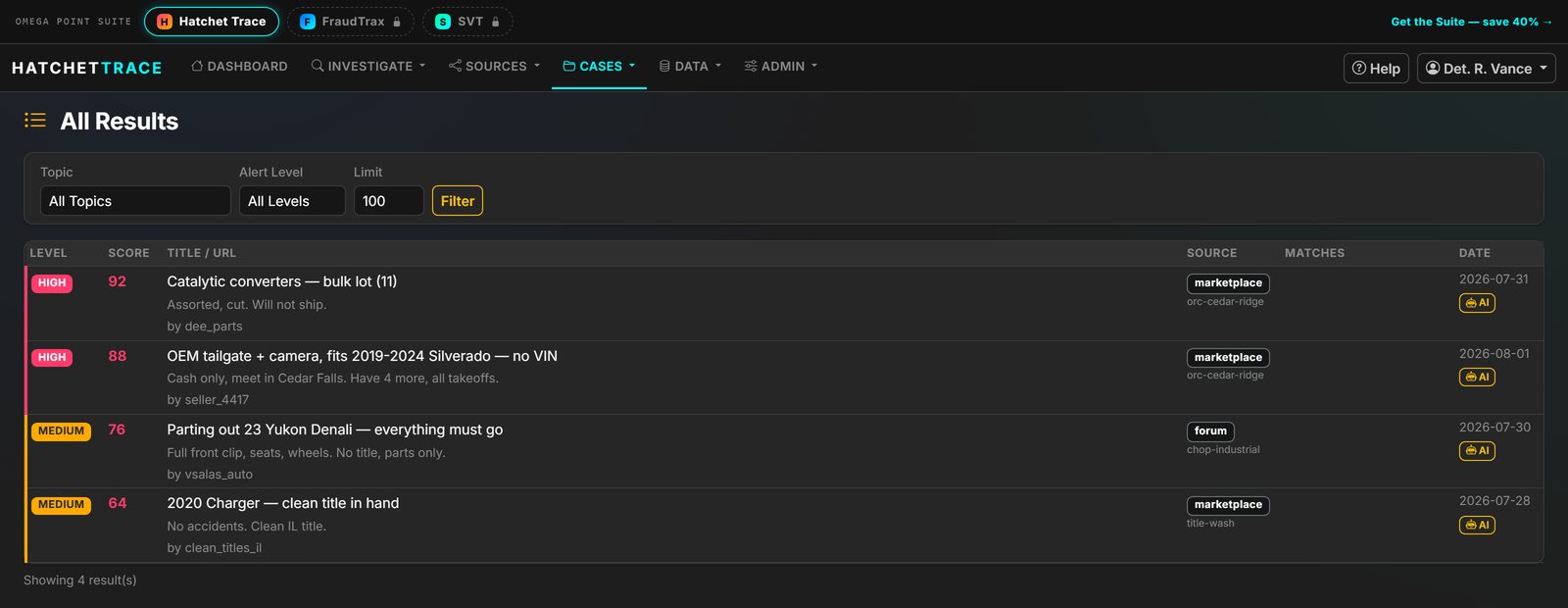Viewport: 1568px width, 608px height.
Task: Click the Dashboard house icon
Action: [x=197, y=66]
